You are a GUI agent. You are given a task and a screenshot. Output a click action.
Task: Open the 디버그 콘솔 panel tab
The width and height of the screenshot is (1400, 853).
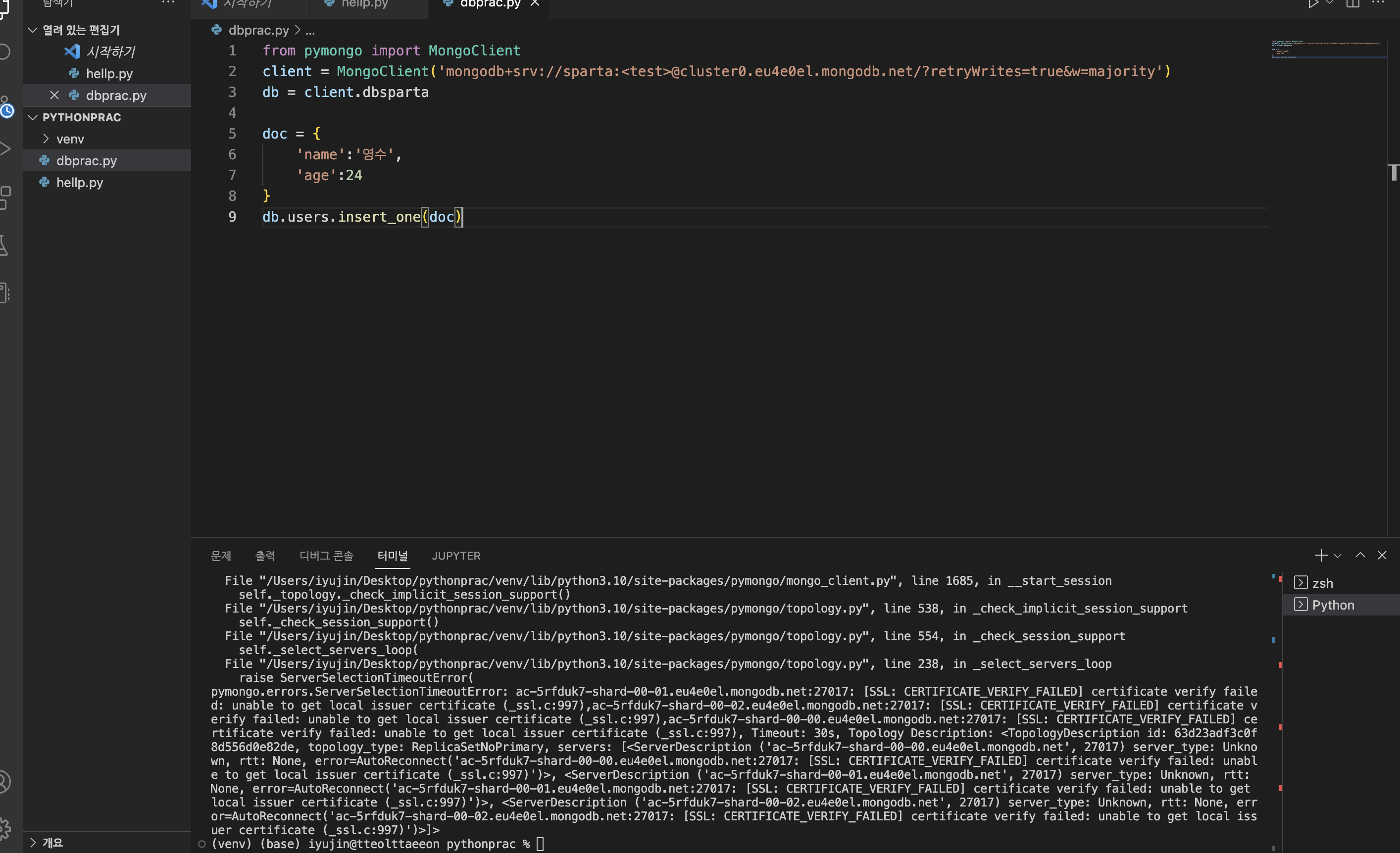point(326,556)
